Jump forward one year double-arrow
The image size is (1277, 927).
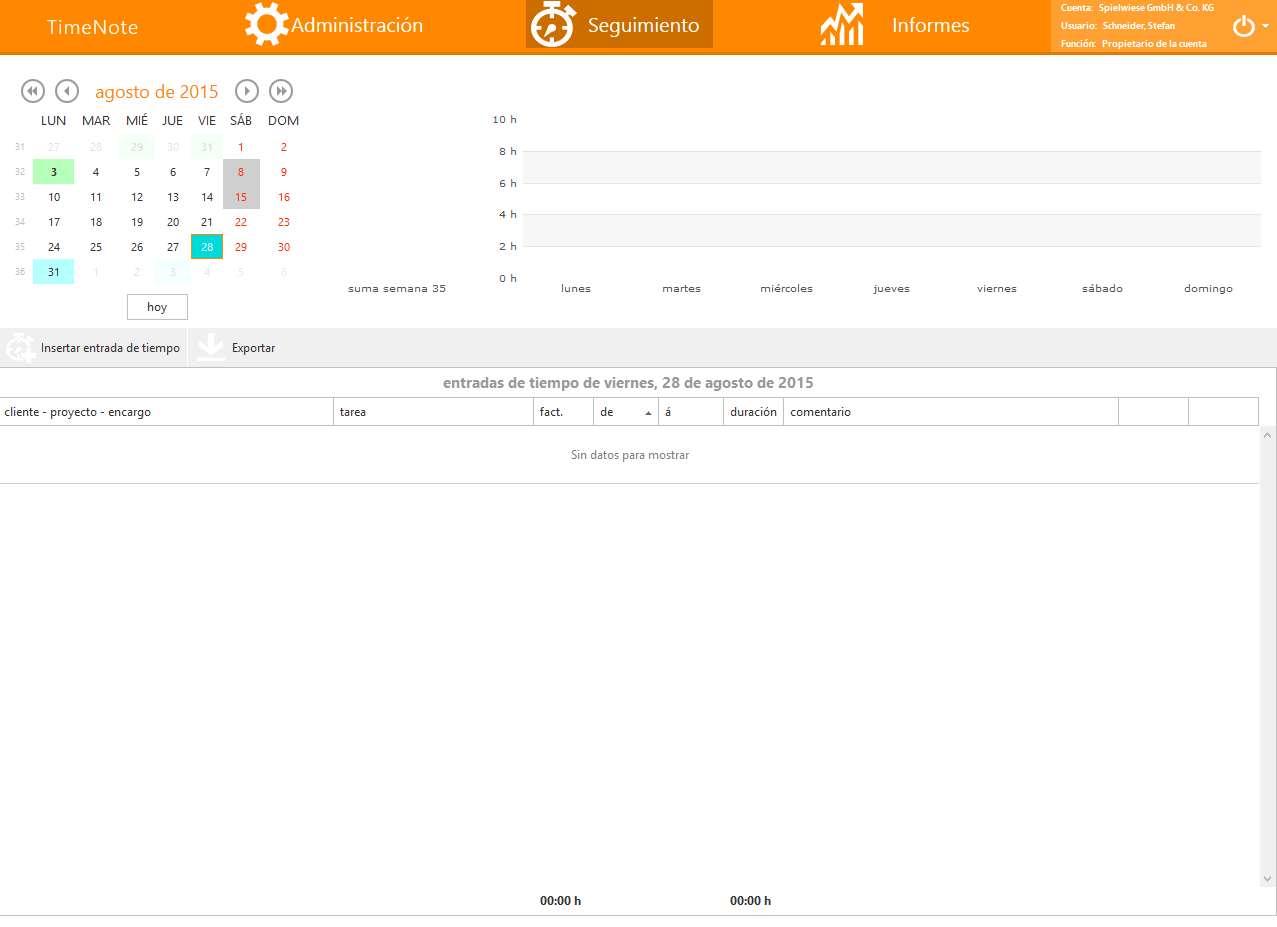[x=281, y=91]
